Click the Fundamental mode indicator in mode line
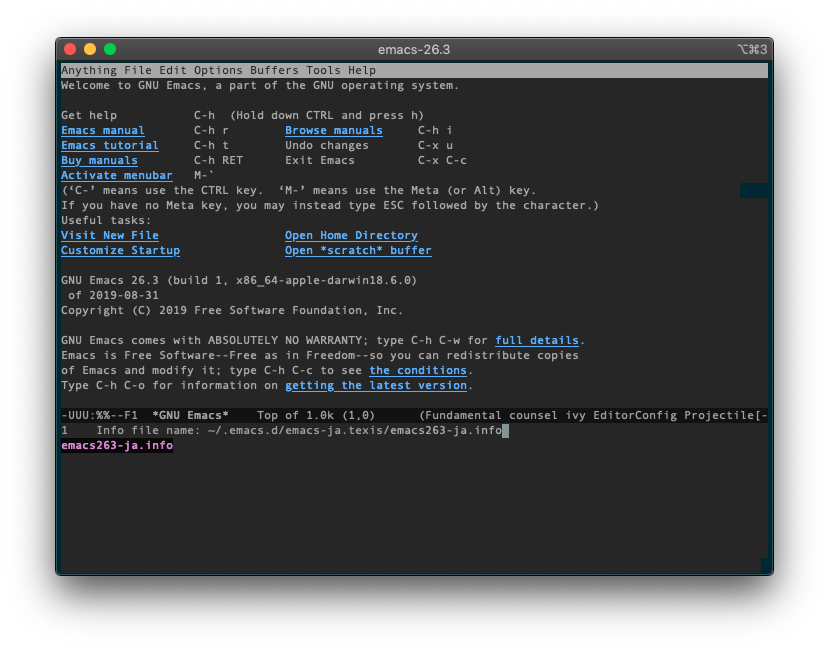 pyautogui.click(x=464, y=415)
